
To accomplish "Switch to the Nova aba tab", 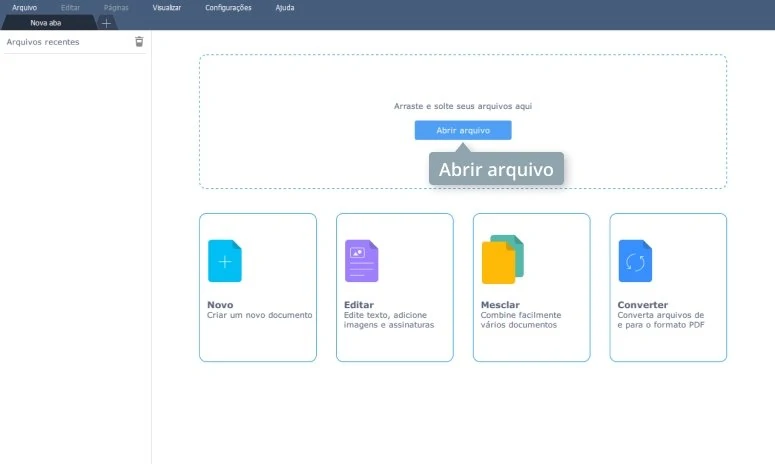I will pyautogui.click(x=47, y=23).
